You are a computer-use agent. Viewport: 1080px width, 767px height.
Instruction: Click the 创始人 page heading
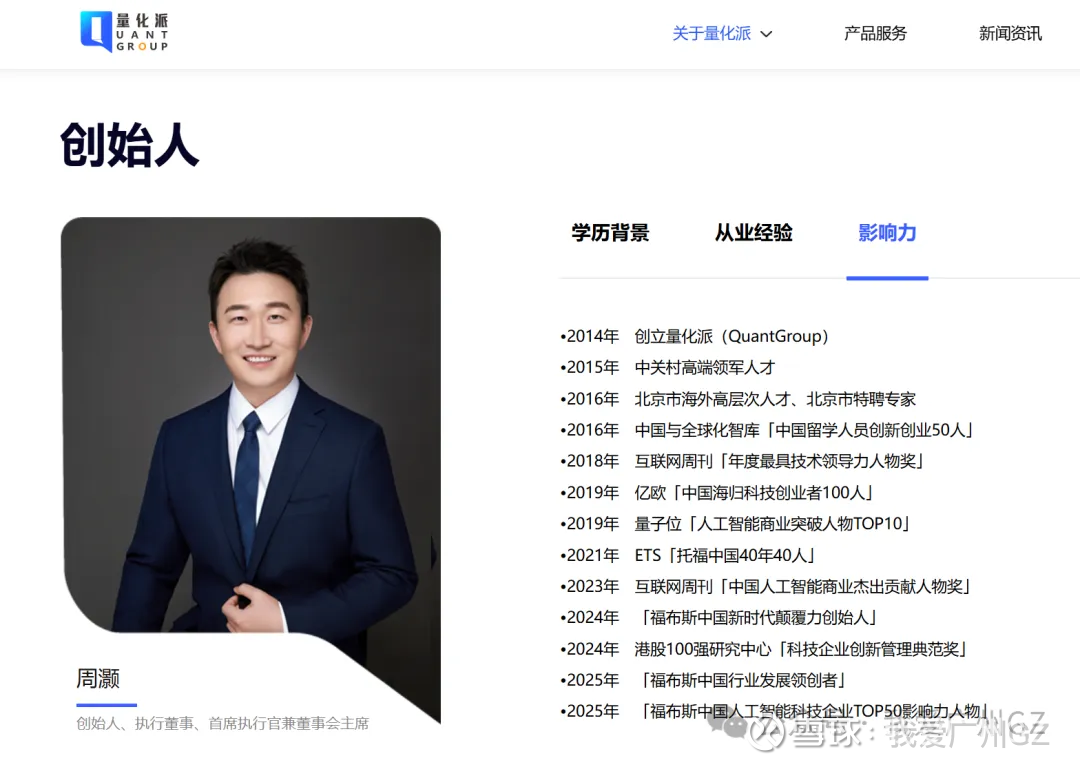pyautogui.click(x=129, y=145)
